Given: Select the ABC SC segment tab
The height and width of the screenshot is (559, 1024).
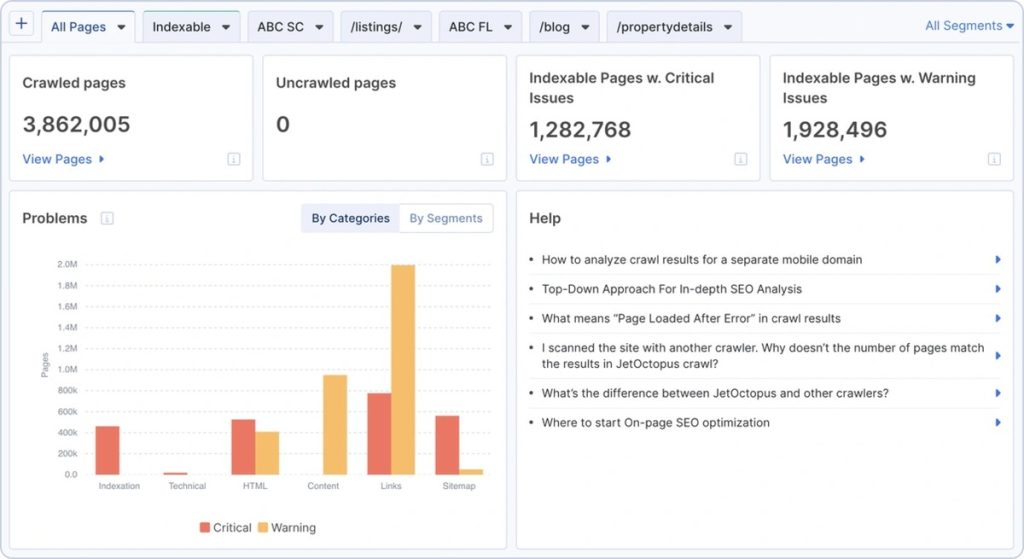Looking at the screenshot, I should (x=281, y=27).
